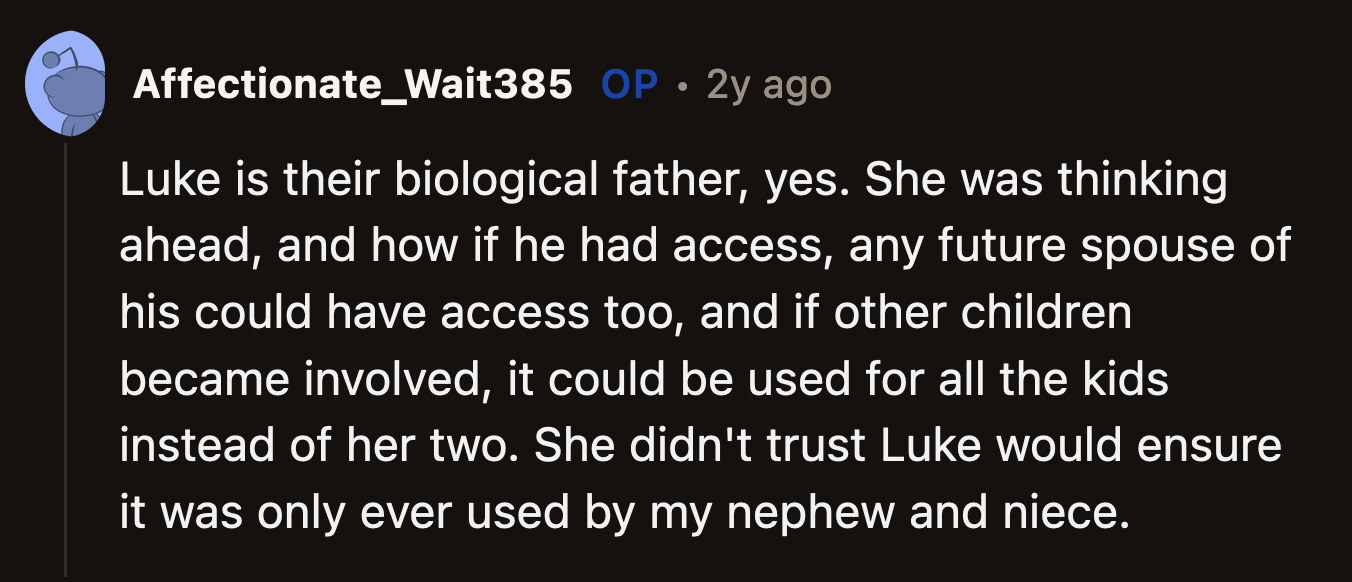The height and width of the screenshot is (582, 1352).
Task: Click the OP indicator next to the username
Action: [629, 85]
